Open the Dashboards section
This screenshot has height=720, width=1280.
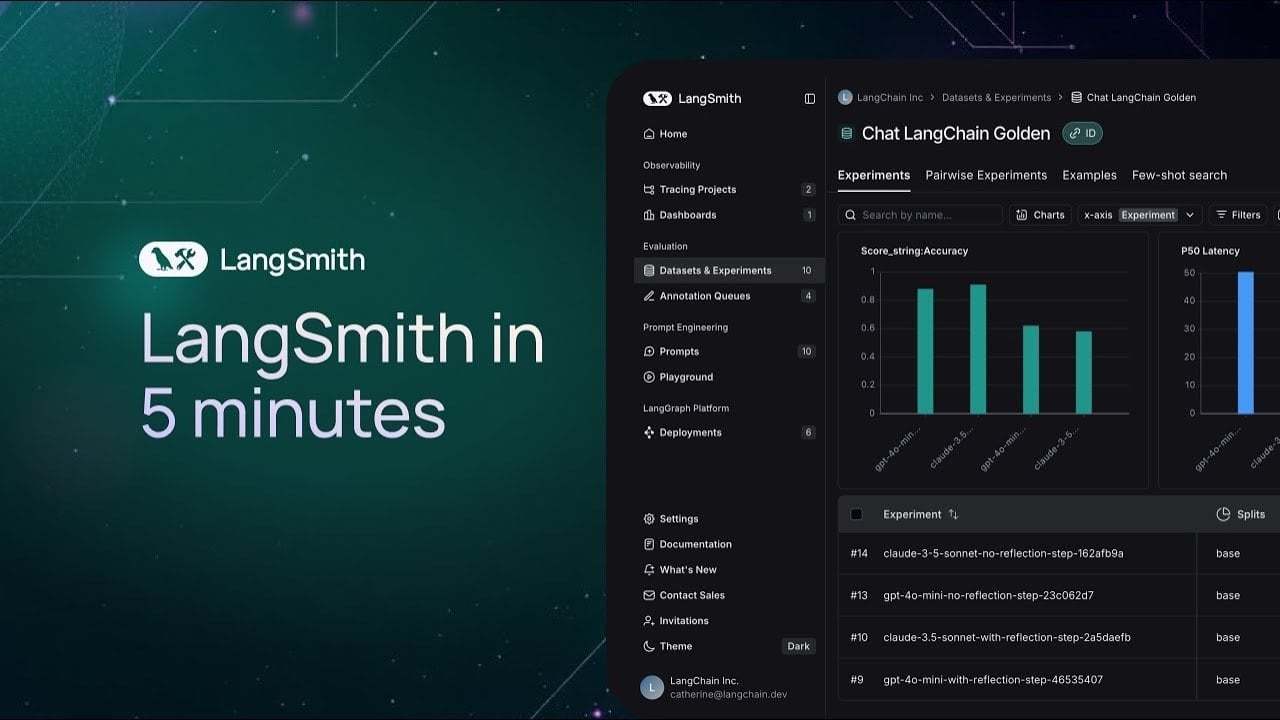(x=689, y=214)
